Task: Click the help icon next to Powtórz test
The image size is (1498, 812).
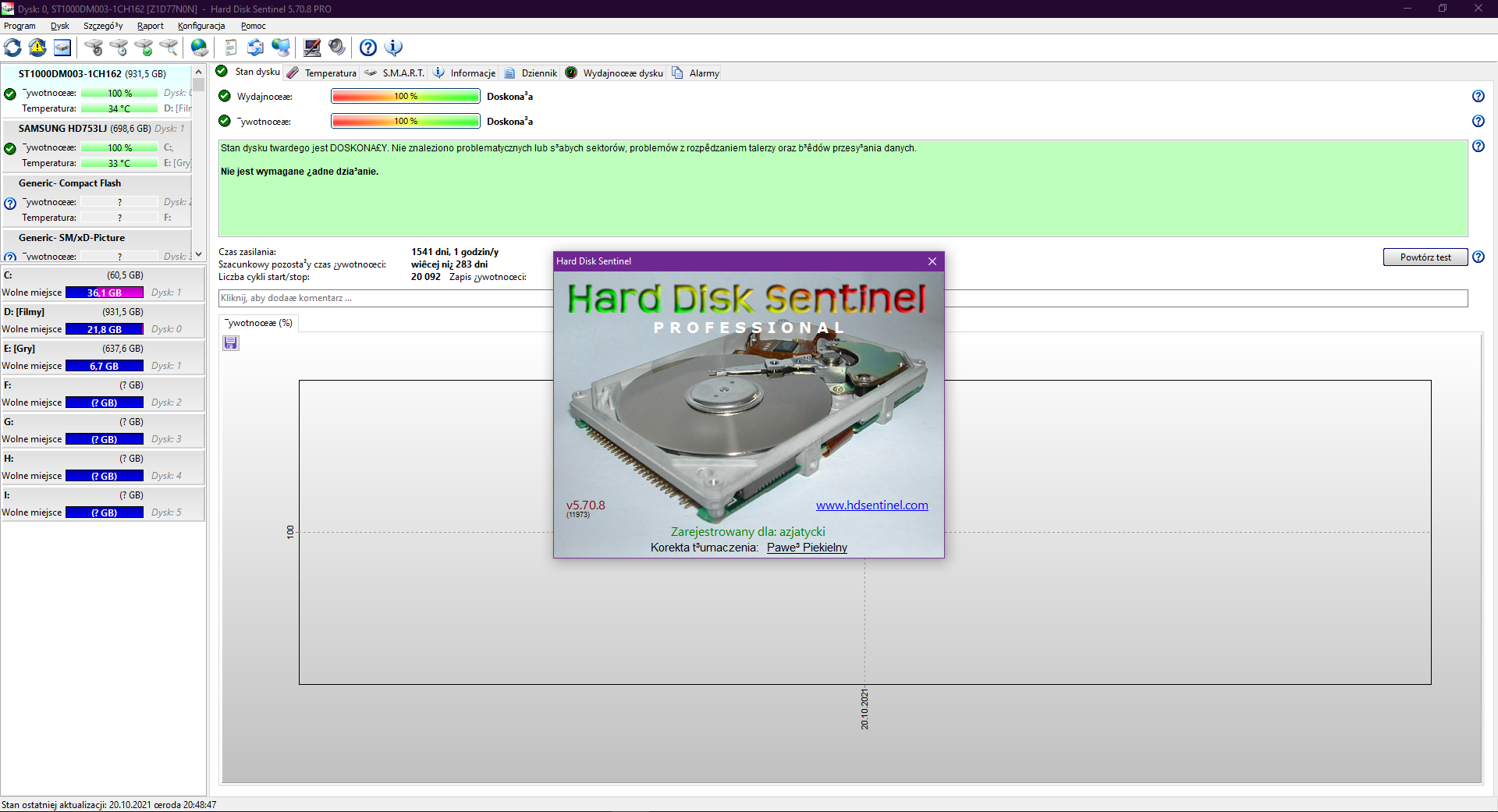Action: click(1478, 257)
